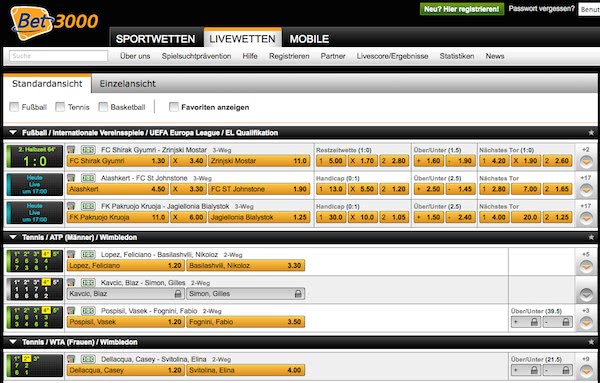The width and height of the screenshot is (600, 383).
Task: Enable the Fußball filter checkbox
Action: (14, 107)
